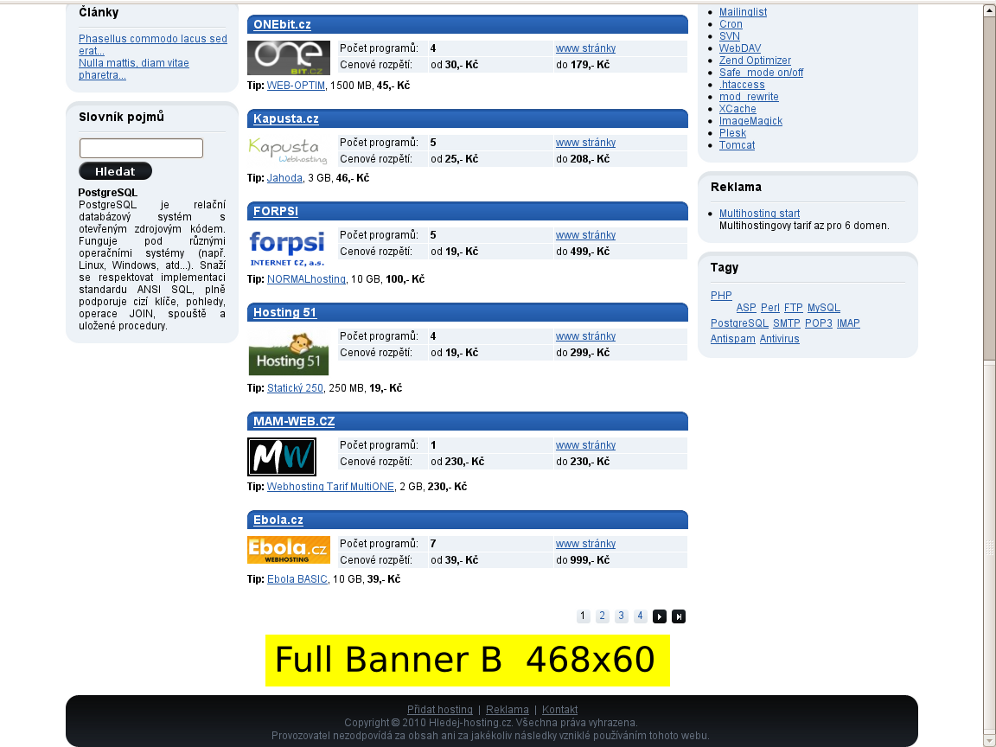Open the NORMALhosting tip link
Screen dimensions: 996x747
[306, 279]
